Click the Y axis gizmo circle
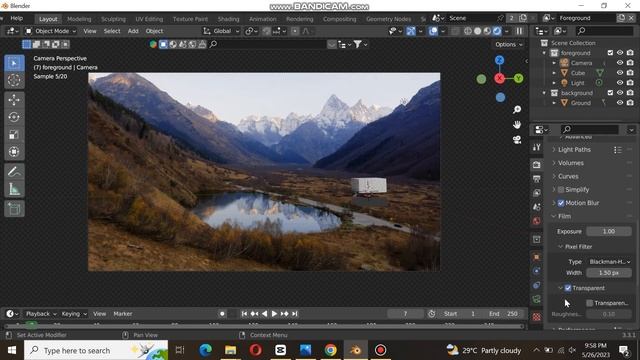 (518, 78)
